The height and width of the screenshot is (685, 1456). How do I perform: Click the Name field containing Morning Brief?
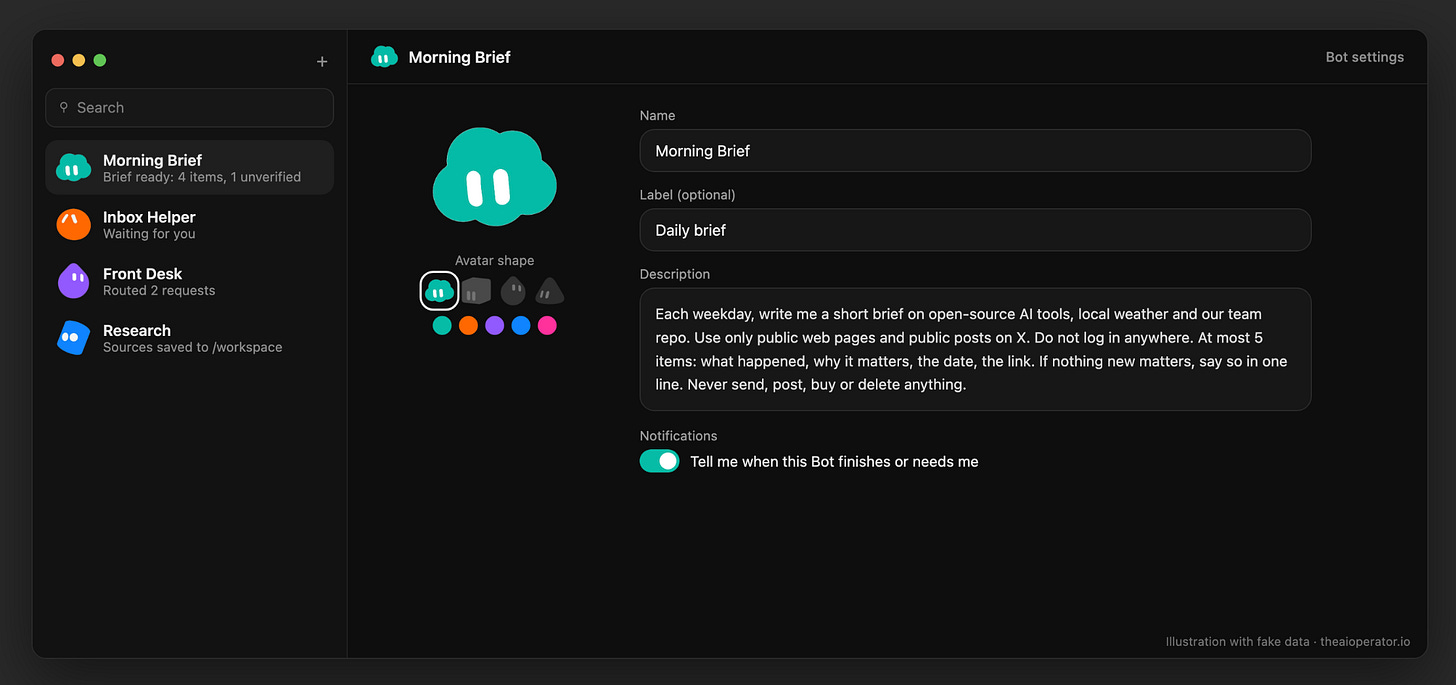tap(975, 151)
